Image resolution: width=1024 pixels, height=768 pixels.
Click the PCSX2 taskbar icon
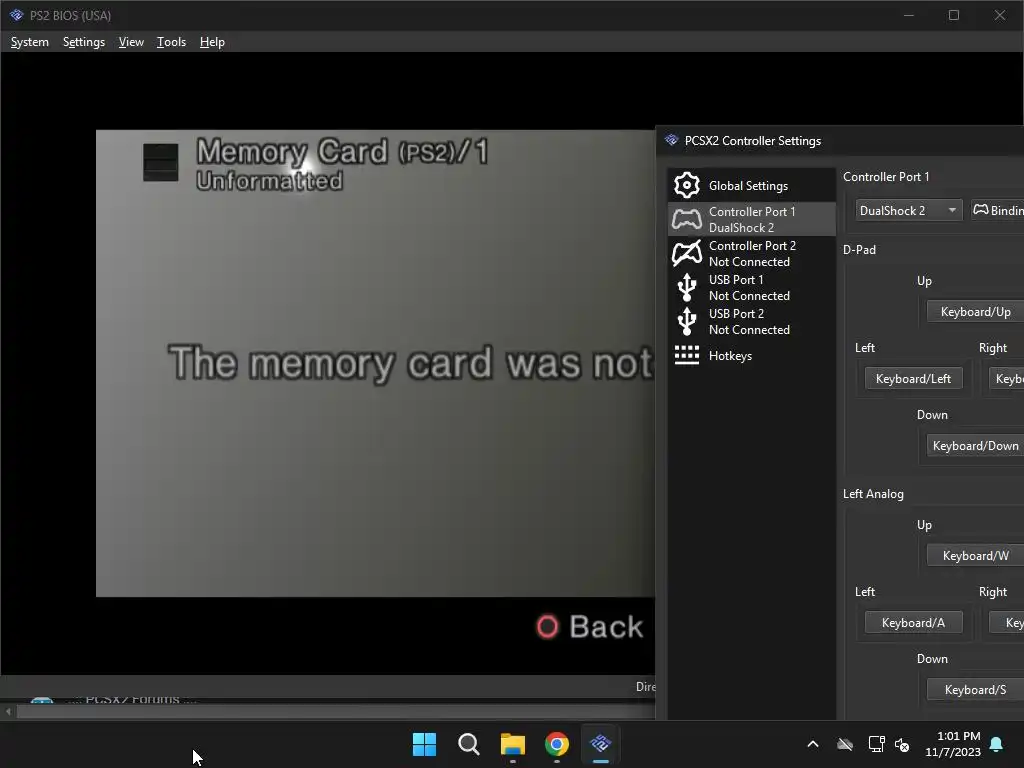pyautogui.click(x=600, y=744)
